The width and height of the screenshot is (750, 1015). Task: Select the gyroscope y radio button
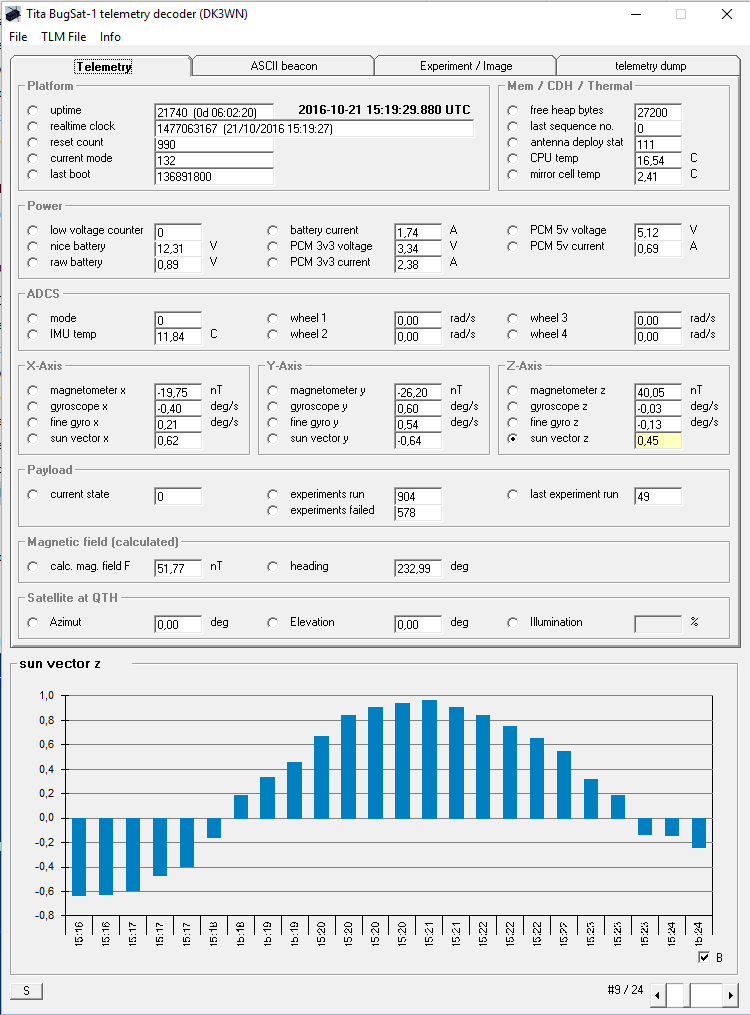[x=272, y=407]
